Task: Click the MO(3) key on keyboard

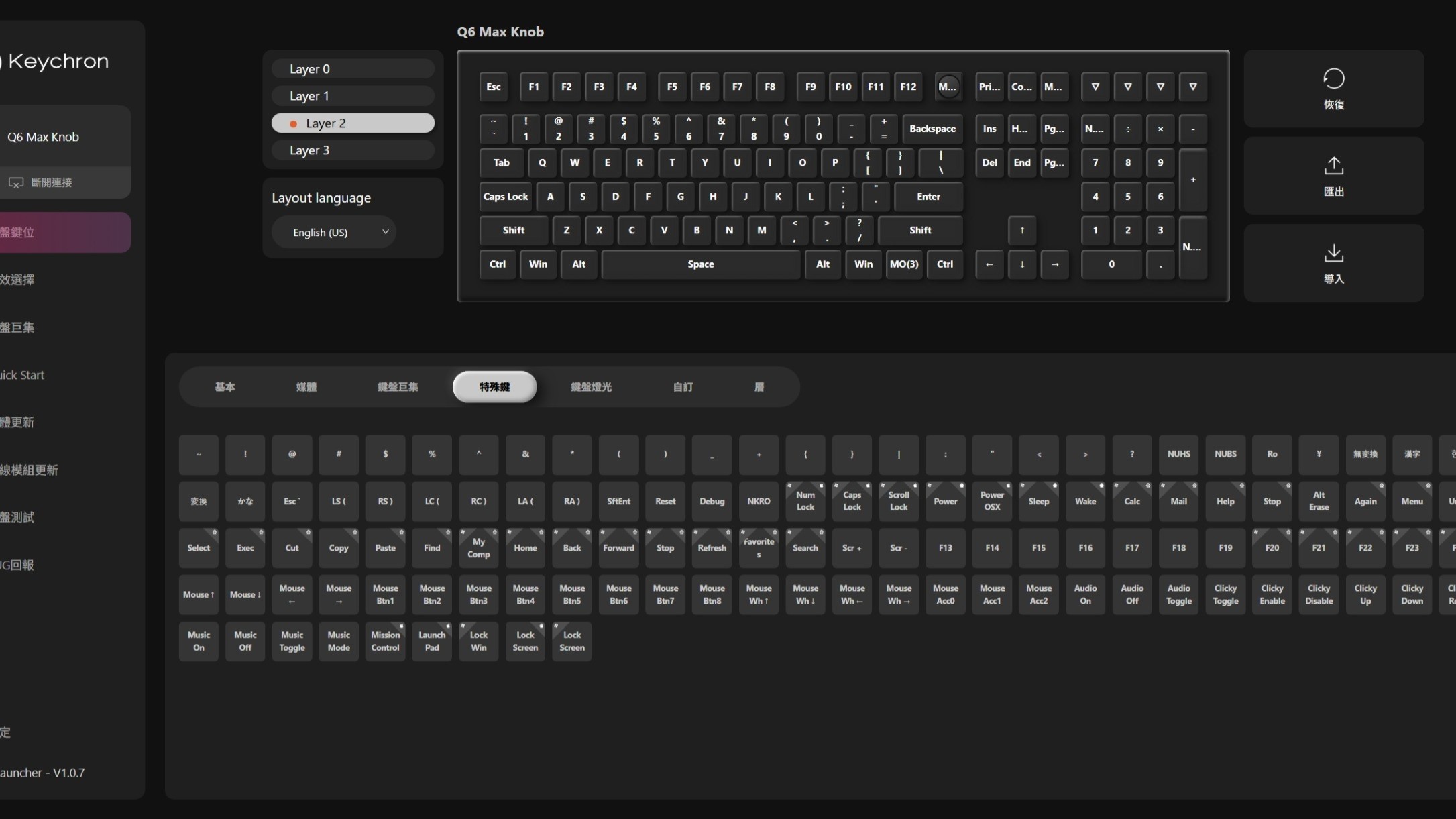Action: coord(903,264)
